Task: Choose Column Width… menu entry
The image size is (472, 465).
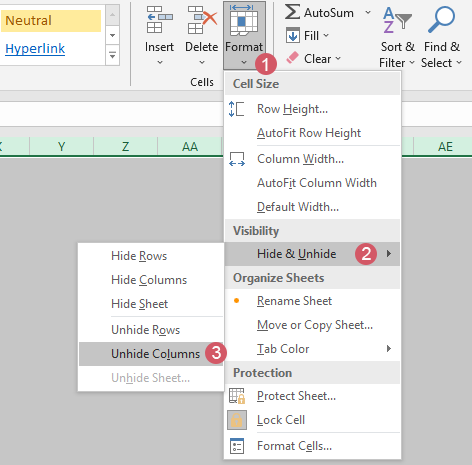Action: pos(312,159)
